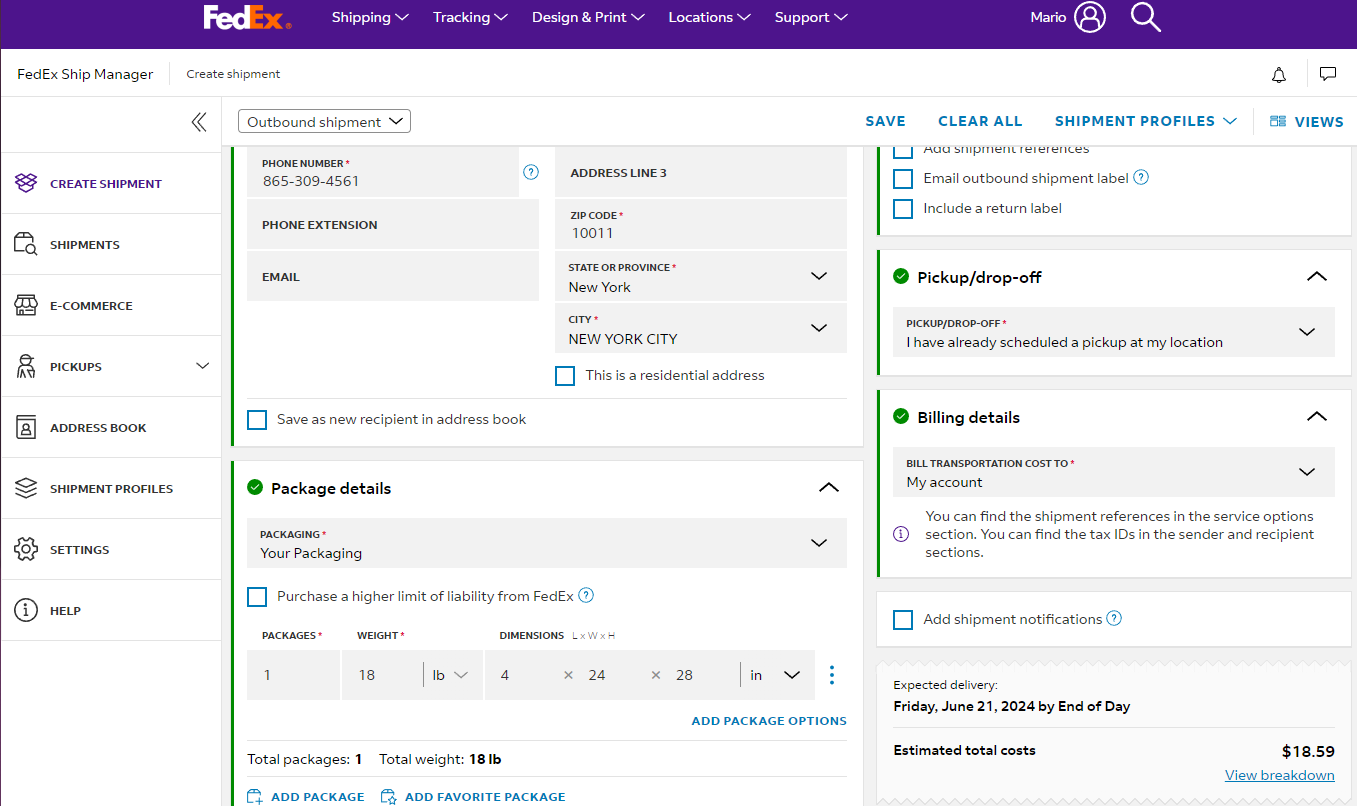1357x806 pixels.
Task: Open the Design & Print menu
Action: (588, 17)
